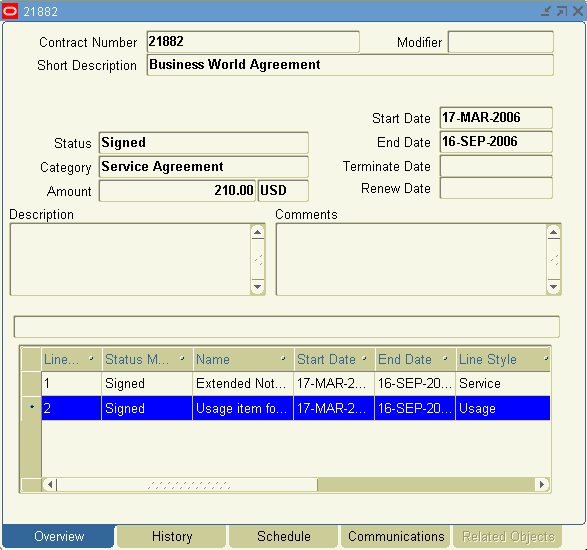Click inside the Description text area
587x550 pixels.
click(x=131, y=259)
